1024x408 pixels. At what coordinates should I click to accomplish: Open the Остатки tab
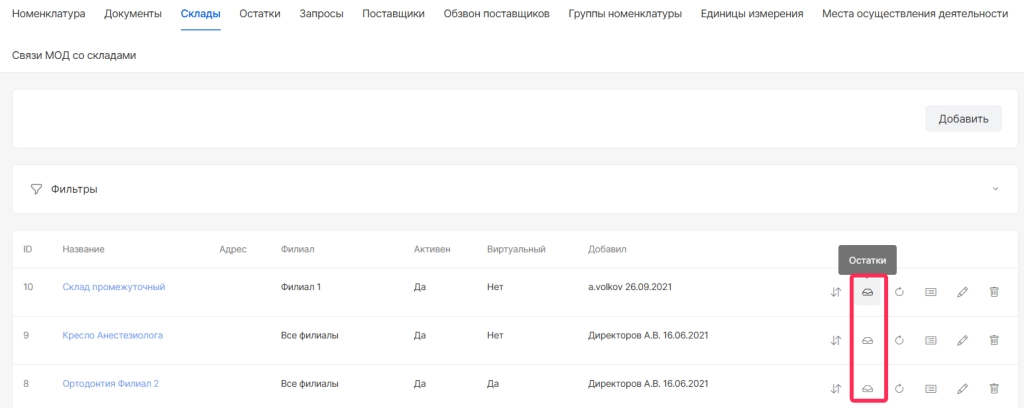(260, 14)
